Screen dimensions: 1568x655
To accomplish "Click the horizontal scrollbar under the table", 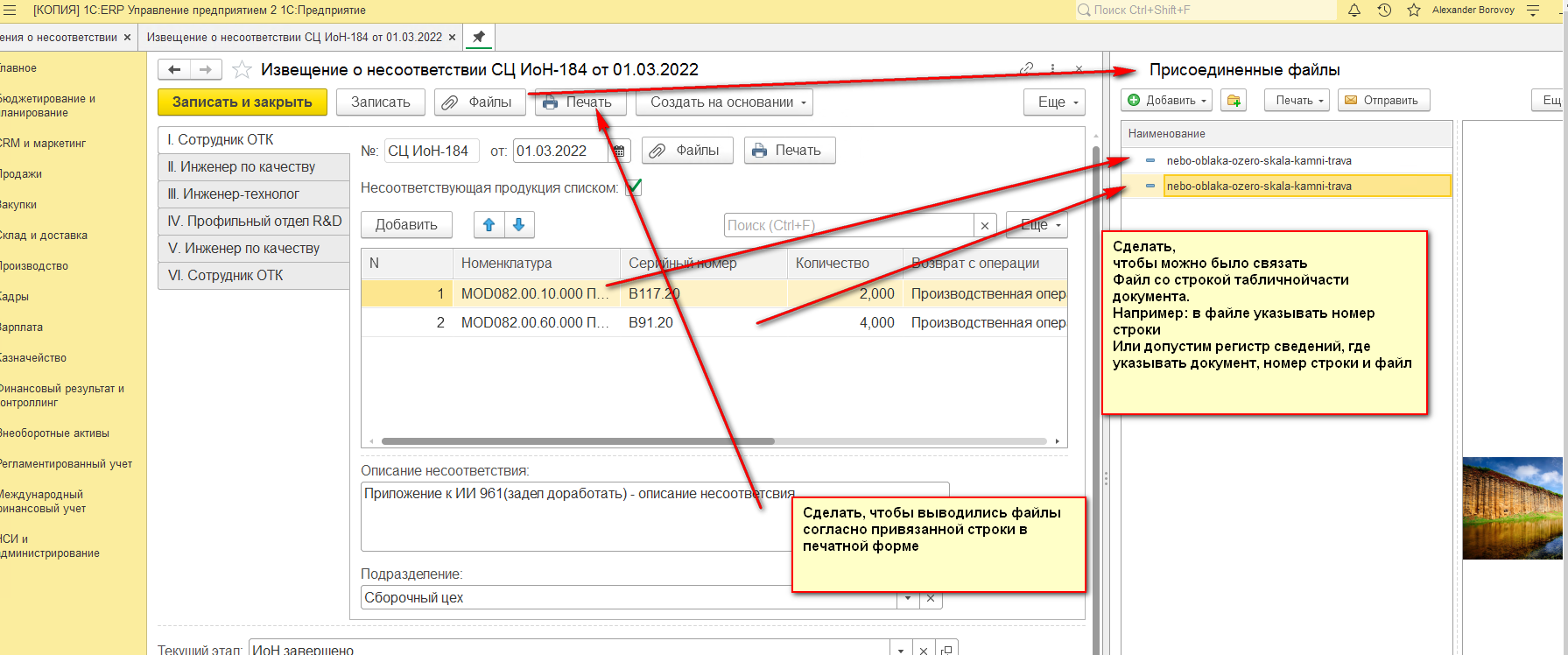I will coord(578,441).
